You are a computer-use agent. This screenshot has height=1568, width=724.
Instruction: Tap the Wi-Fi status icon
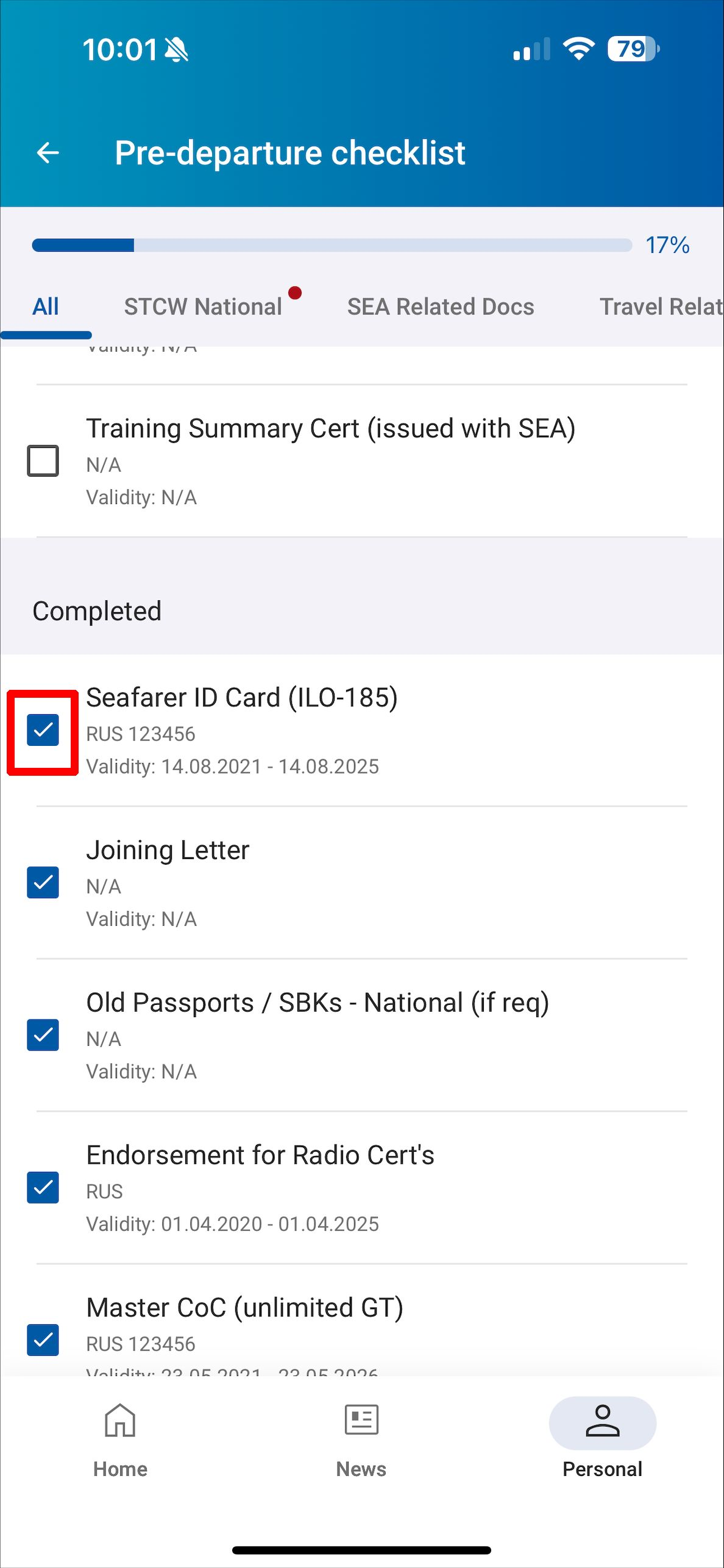578,49
